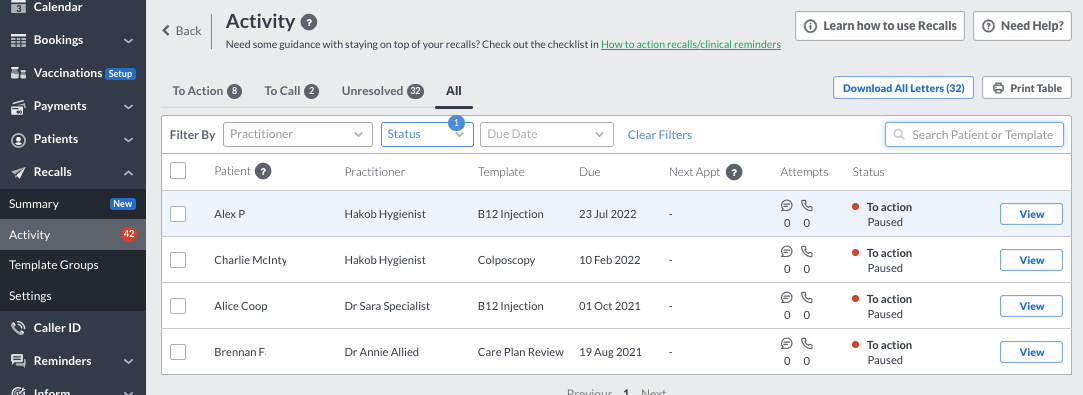
Task: Click the SMS attempts icon for Alice Coop
Action: coord(786,298)
